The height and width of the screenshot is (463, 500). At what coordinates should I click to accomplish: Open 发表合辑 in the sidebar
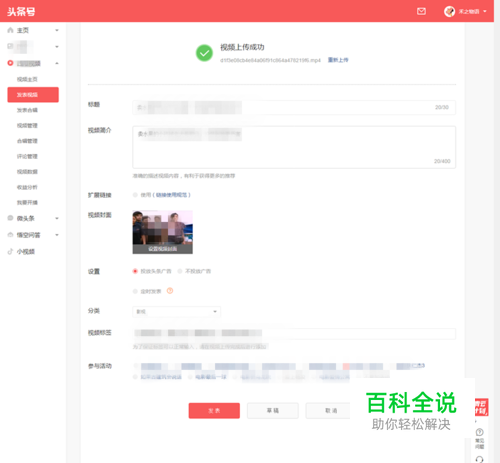[27, 110]
